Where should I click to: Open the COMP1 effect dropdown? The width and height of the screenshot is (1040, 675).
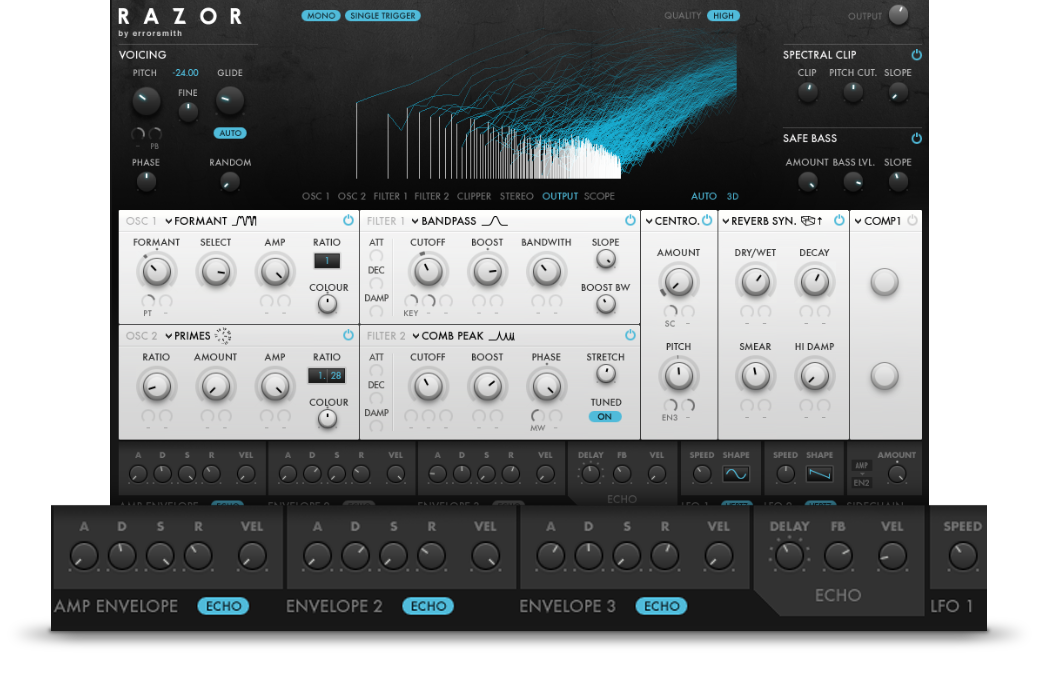(x=878, y=221)
